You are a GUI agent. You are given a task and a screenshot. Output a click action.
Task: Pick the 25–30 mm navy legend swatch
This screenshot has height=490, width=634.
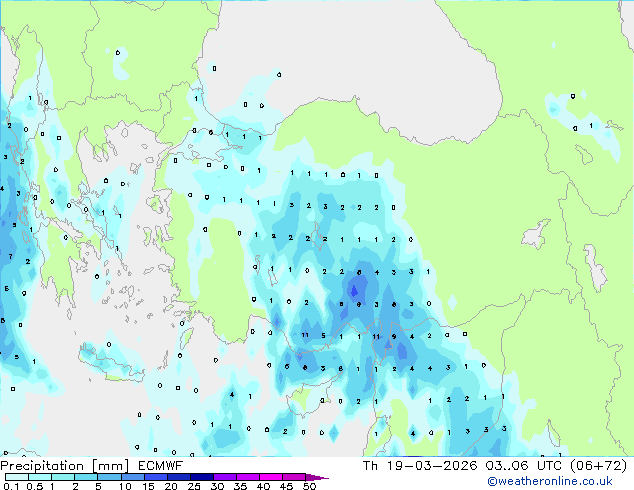(x=201, y=477)
